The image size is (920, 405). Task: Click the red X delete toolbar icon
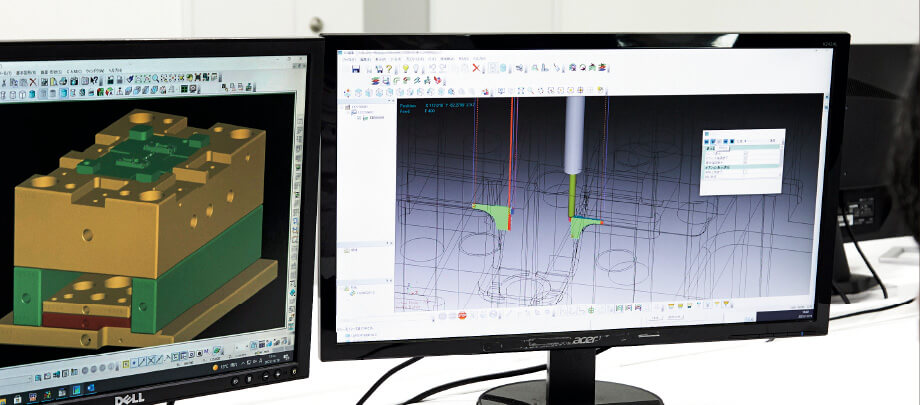[477, 68]
